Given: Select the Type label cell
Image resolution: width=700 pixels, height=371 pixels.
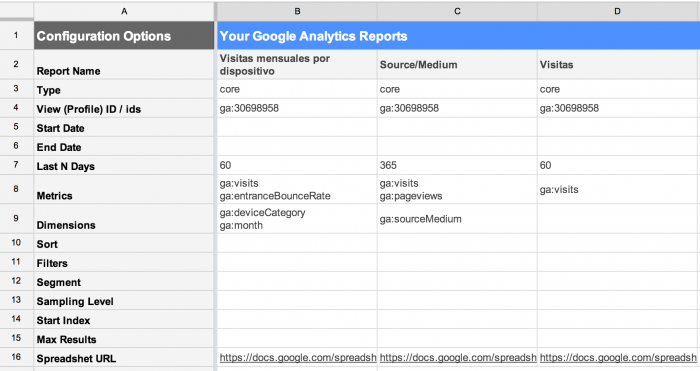Looking at the screenshot, I should click(x=124, y=89).
